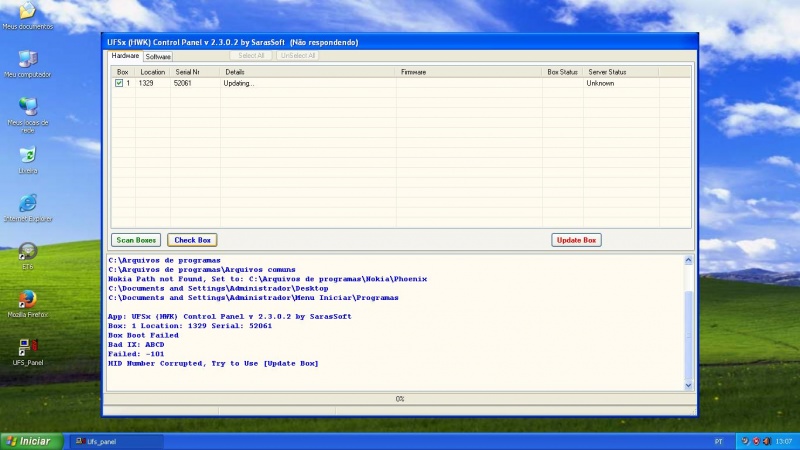Click 'Failed: -101' log line
800x450 pixels.
(x=136, y=354)
